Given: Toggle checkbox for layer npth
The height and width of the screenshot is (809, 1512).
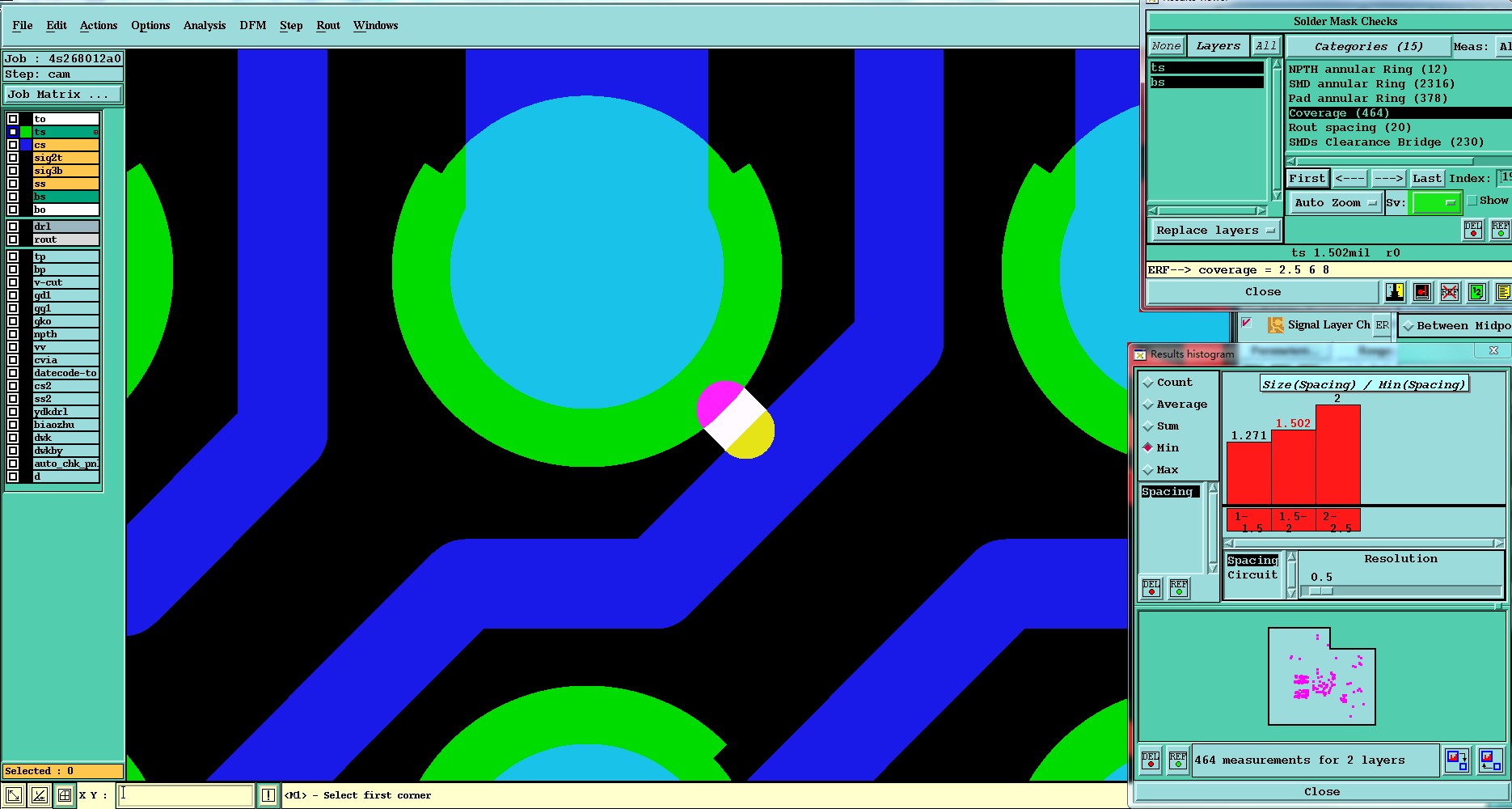Looking at the screenshot, I should click(13, 334).
